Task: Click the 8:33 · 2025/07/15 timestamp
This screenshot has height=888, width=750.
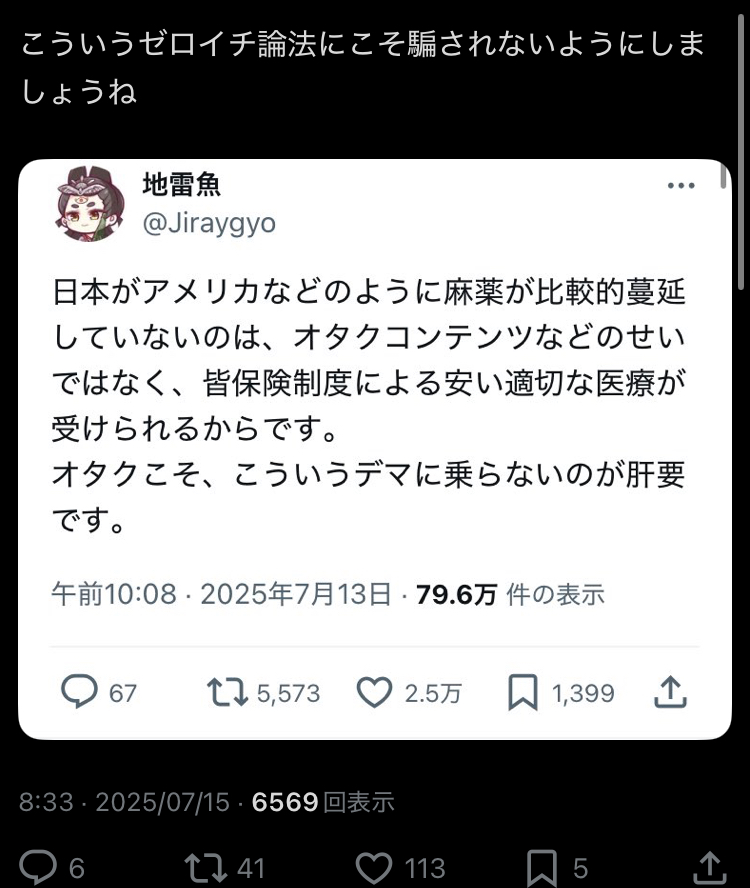Action: point(124,802)
